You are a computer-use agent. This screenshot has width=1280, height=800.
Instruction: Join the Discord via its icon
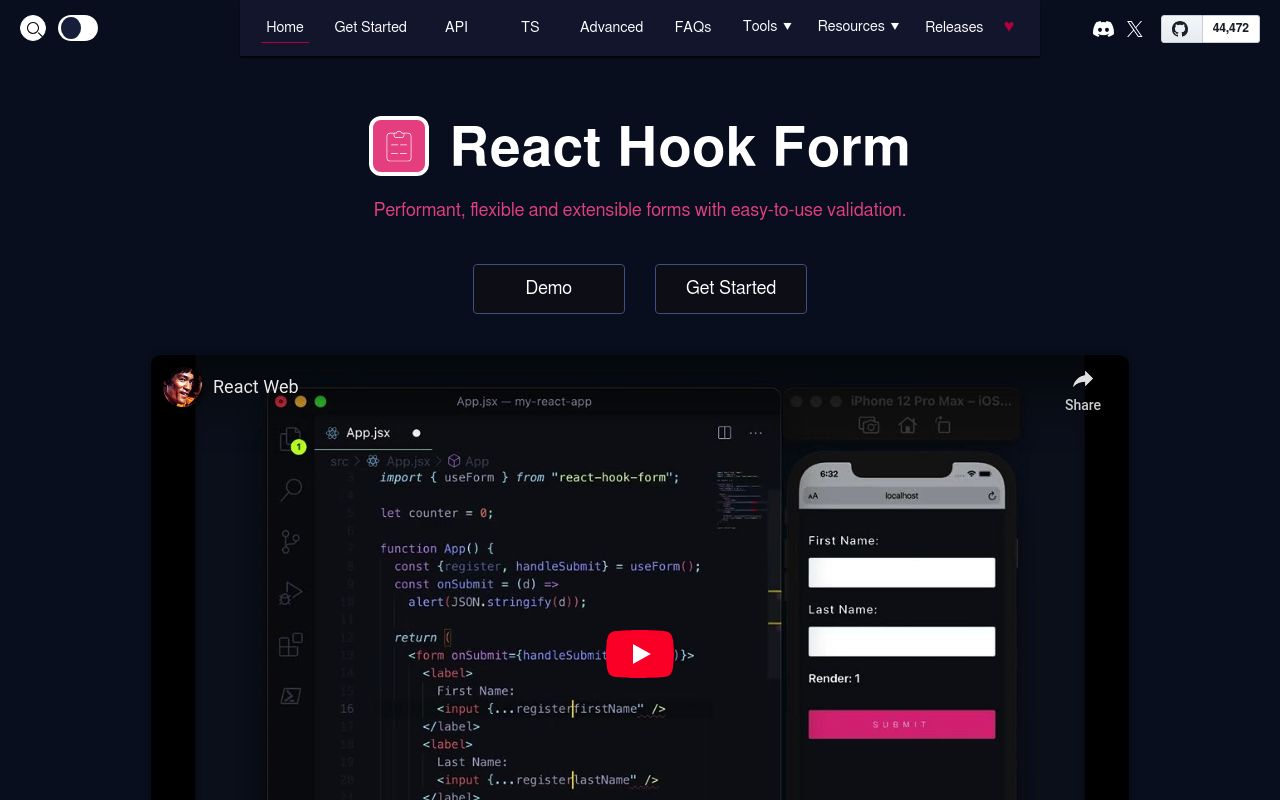[x=1103, y=29]
